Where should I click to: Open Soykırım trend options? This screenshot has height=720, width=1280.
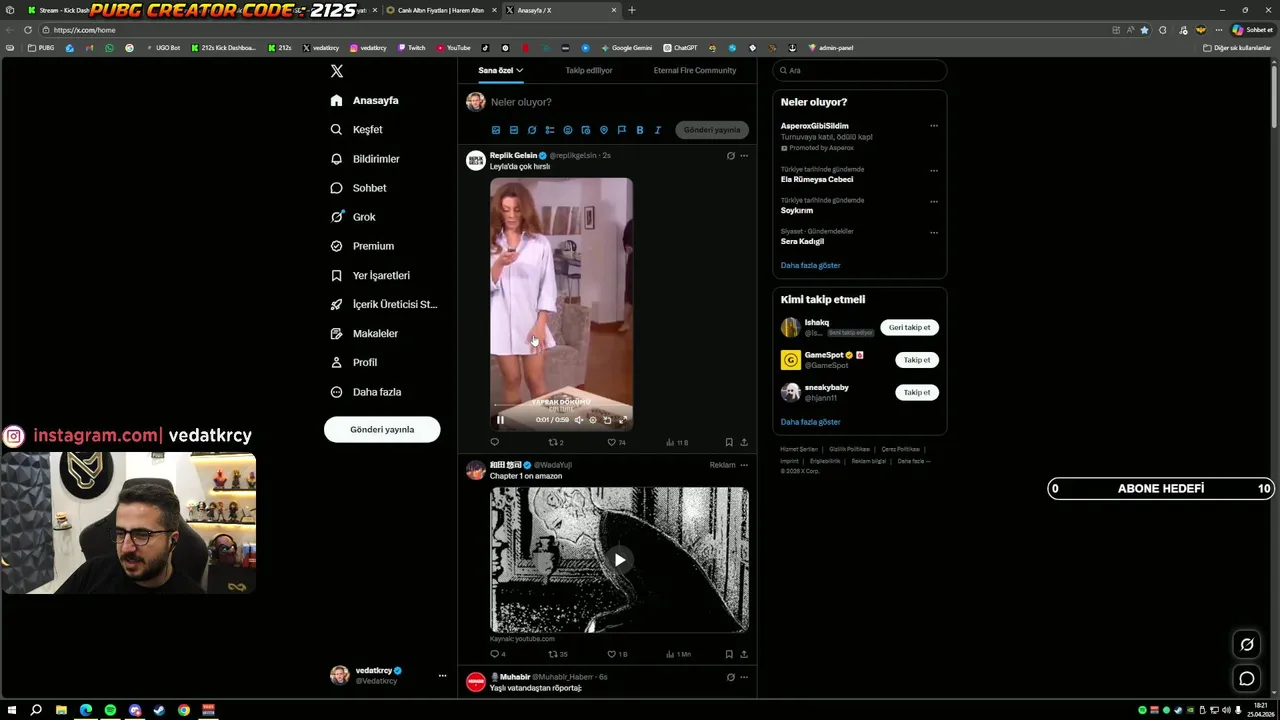(934, 202)
